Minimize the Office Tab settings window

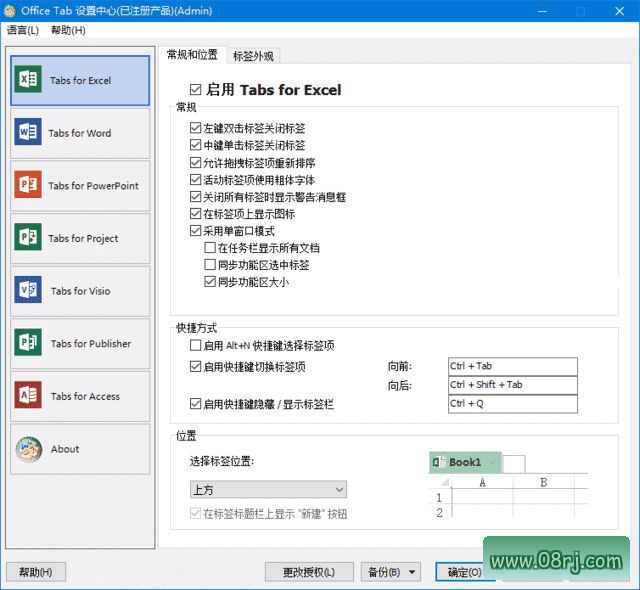click(x=542, y=11)
